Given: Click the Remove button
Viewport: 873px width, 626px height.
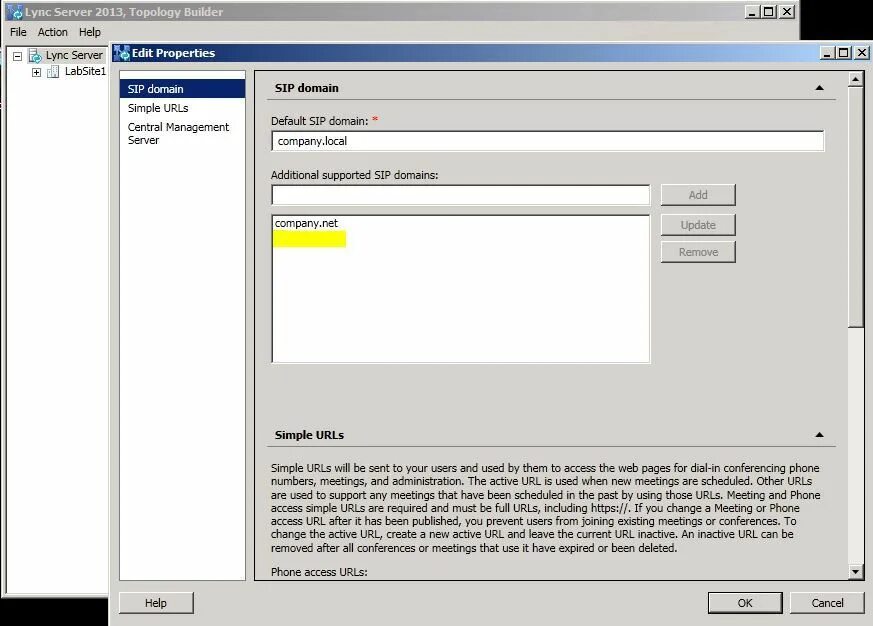Looking at the screenshot, I should point(698,252).
